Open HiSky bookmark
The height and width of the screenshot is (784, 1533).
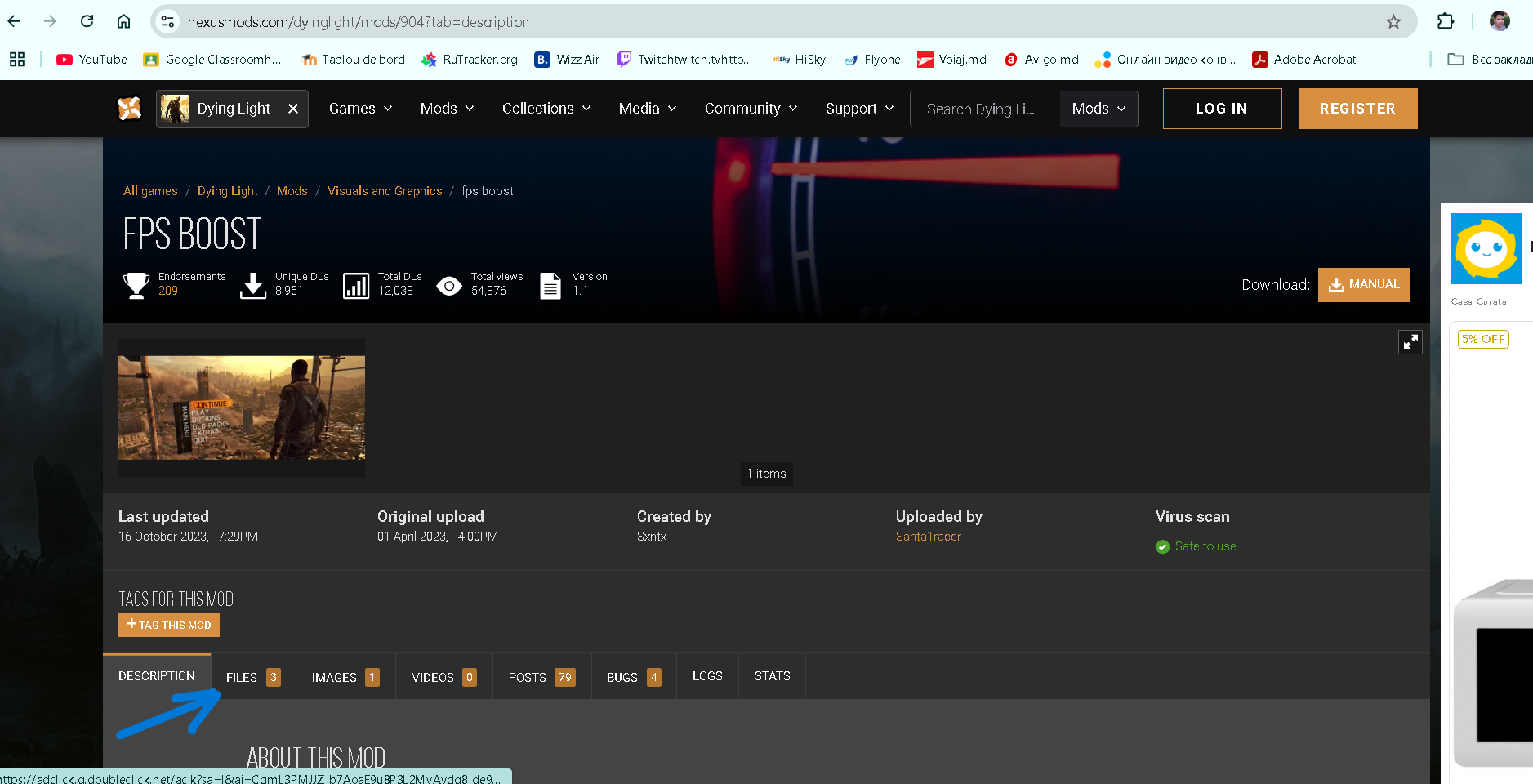point(800,60)
